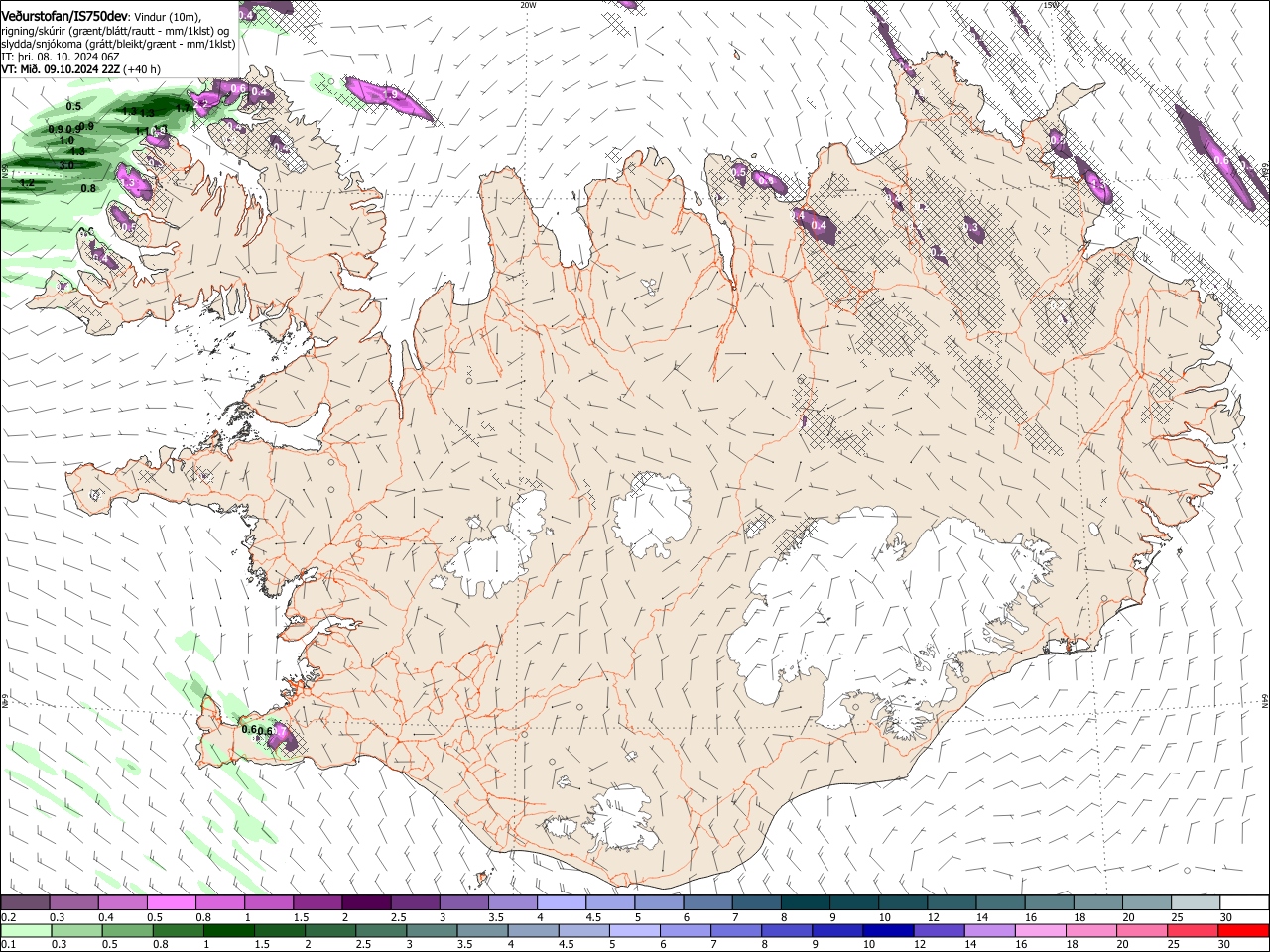Click the 1.7 rainfall value in dark green
Viewport: 1270px width, 952px height.
point(183,107)
